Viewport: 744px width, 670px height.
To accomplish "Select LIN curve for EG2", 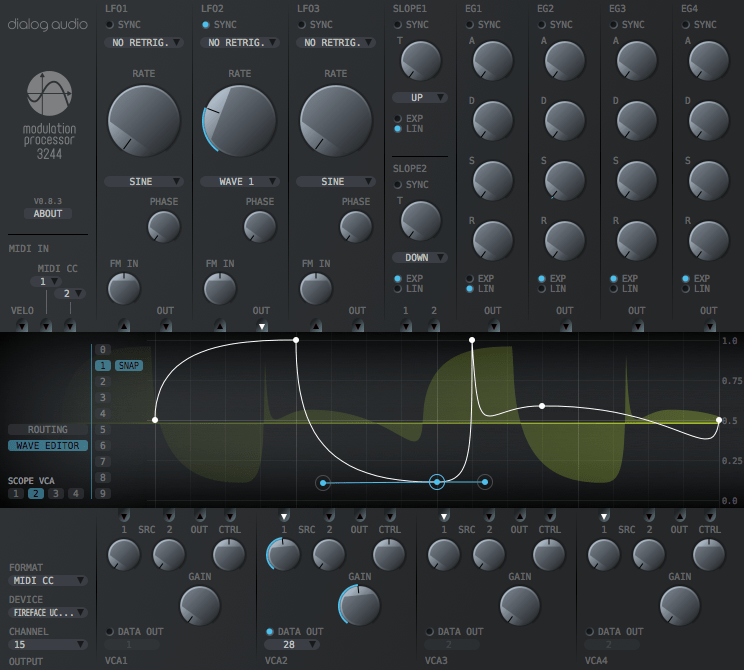I will point(541,288).
